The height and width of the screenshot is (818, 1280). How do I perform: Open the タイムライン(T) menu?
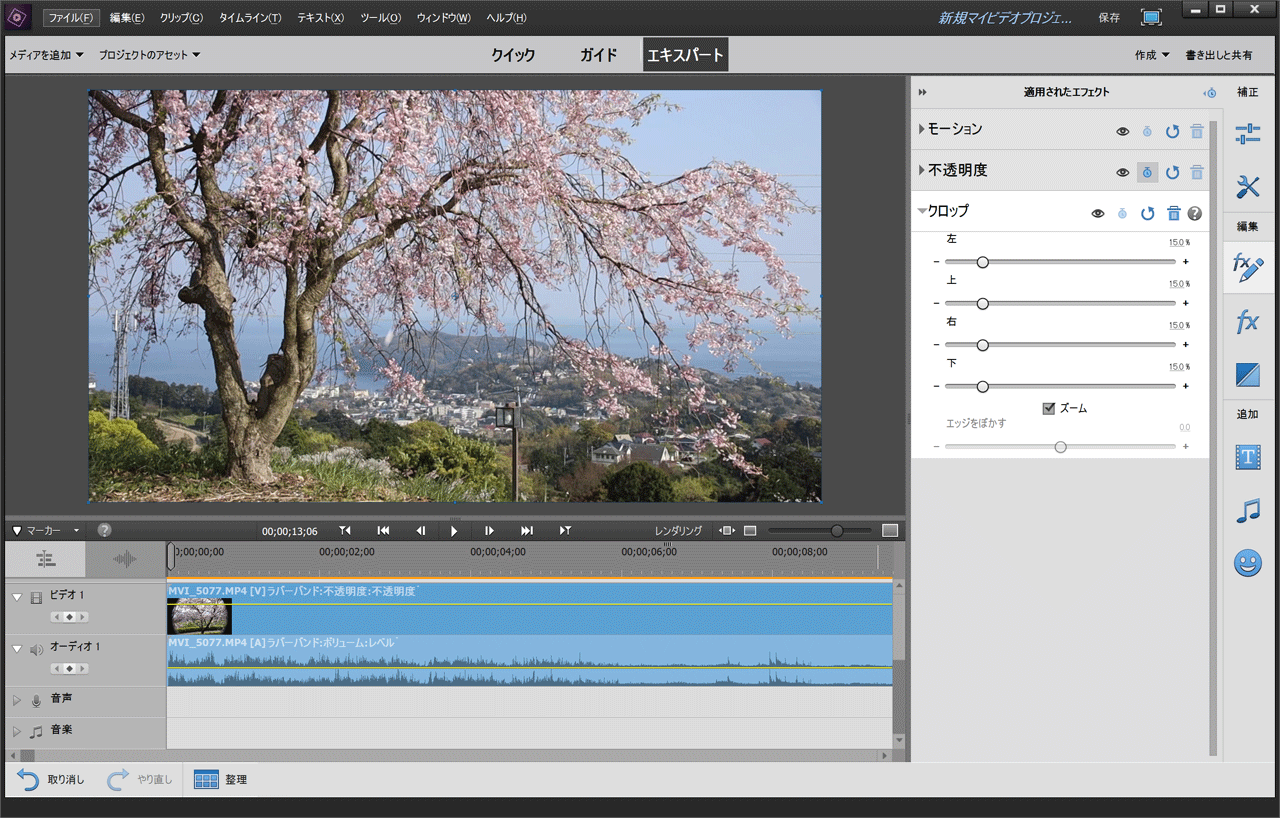(250, 18)
